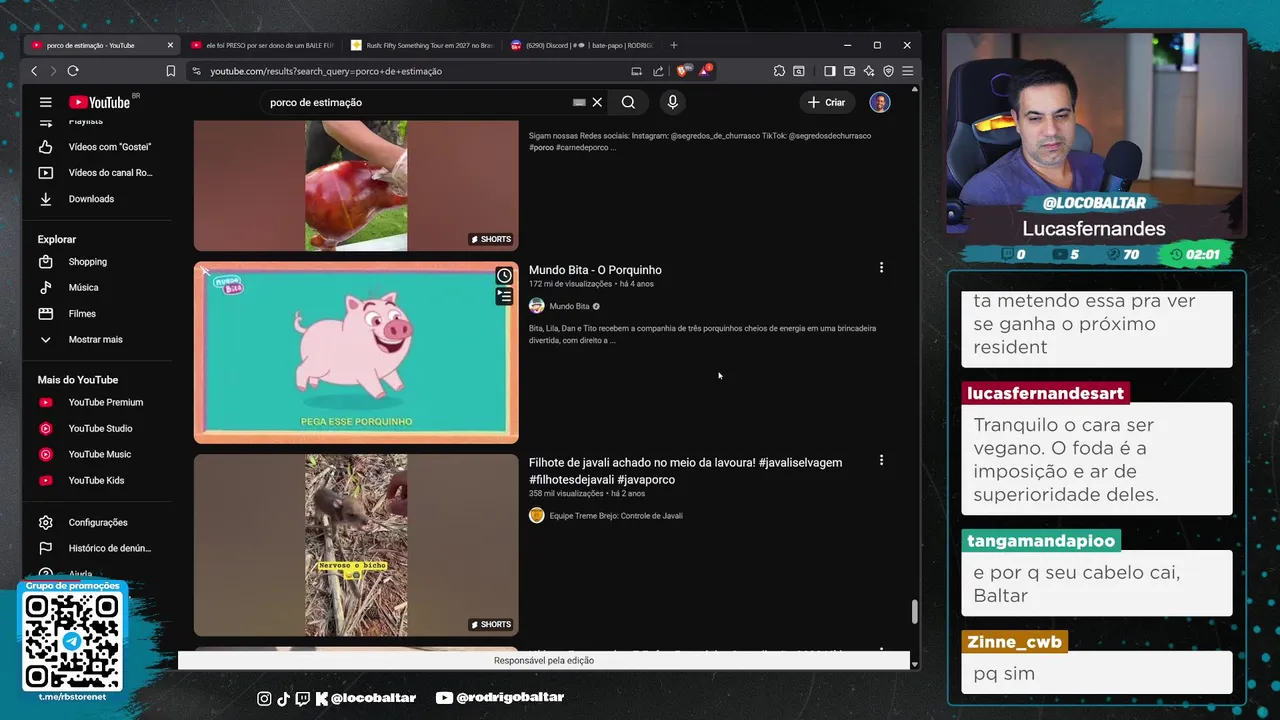The width and height of the screenshot is (1280, 720).
Task: Open Mundo Bita - O Porquinho title
Action: pos(595,270)
